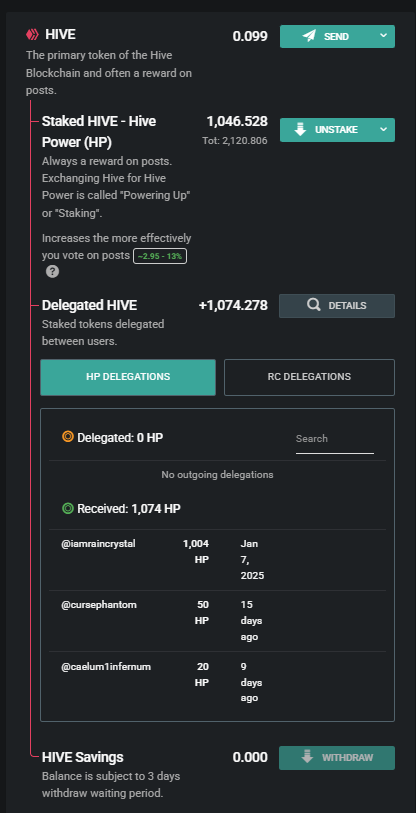
Task: Click the WITHDRAW button for HIVE Savings
Action: (x=337, y=758)
